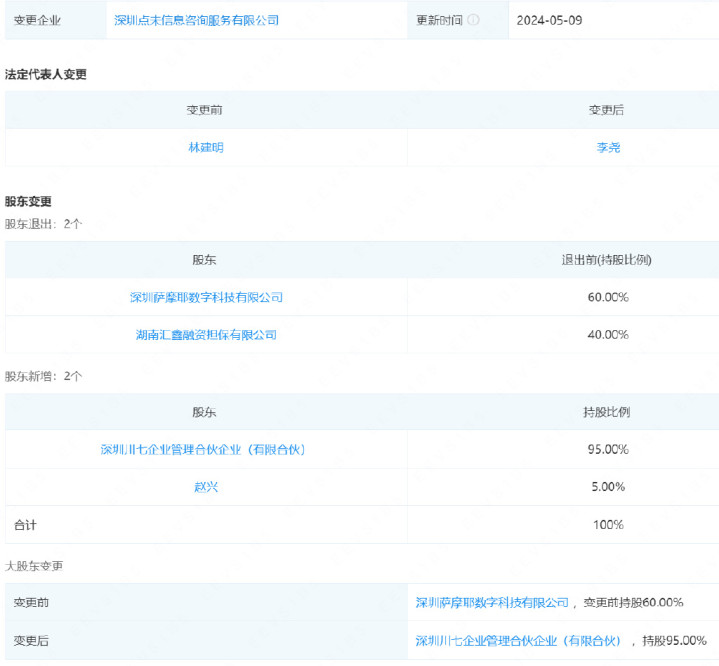The width and height of the screenshot is (719, 666).
Task: Open exited shareholder 湖南汇鑫融资担保有限公司
Action: pos(206,335)
